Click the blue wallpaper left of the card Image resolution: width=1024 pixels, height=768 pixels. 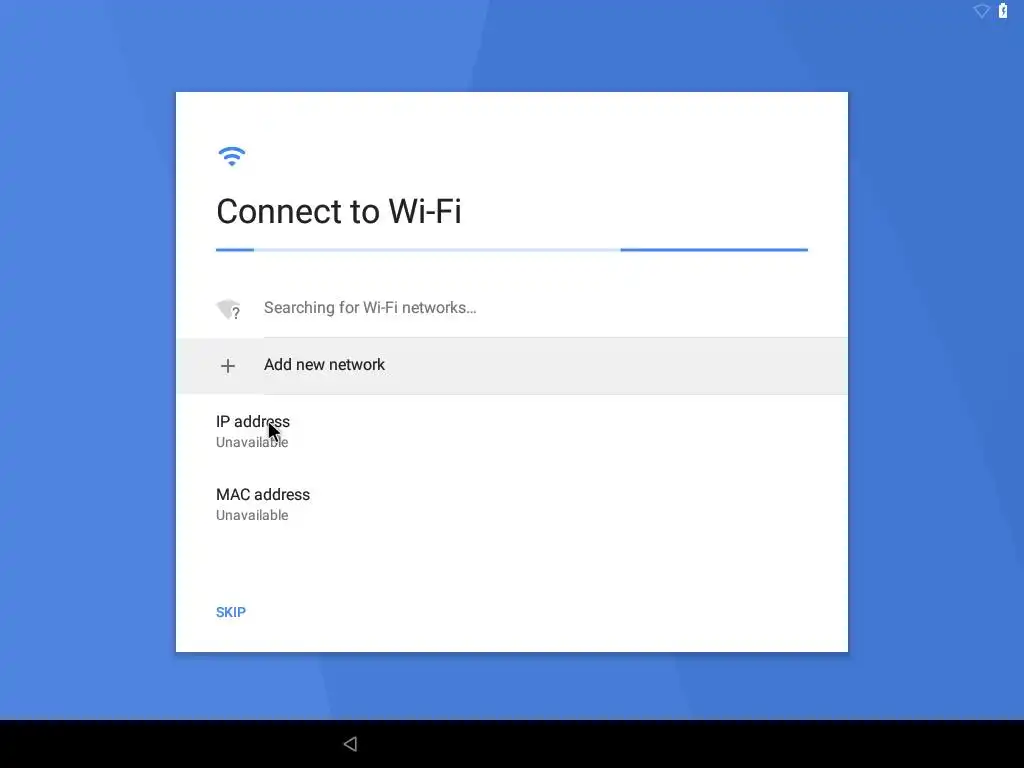click(88, 372)
